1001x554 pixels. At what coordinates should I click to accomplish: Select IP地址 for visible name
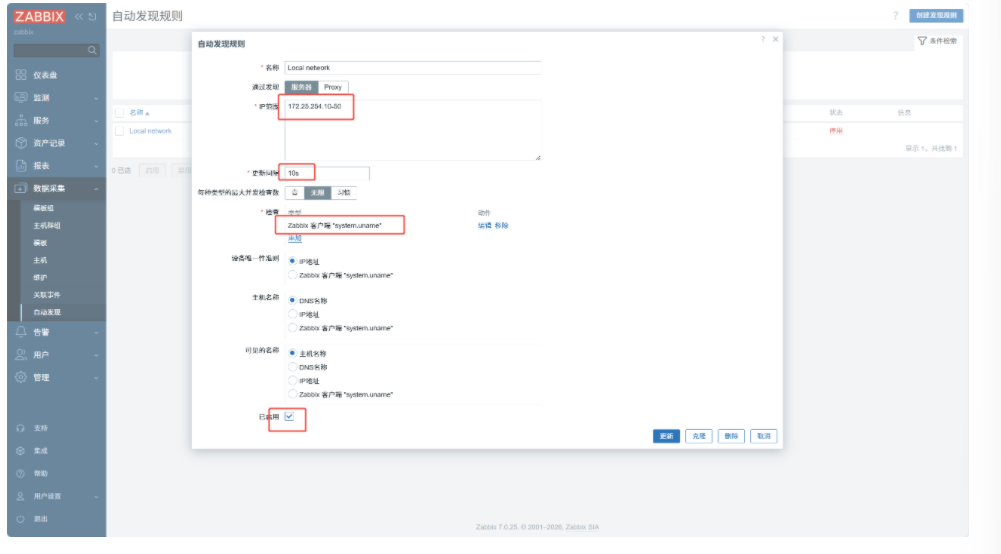tap(292, 380)
